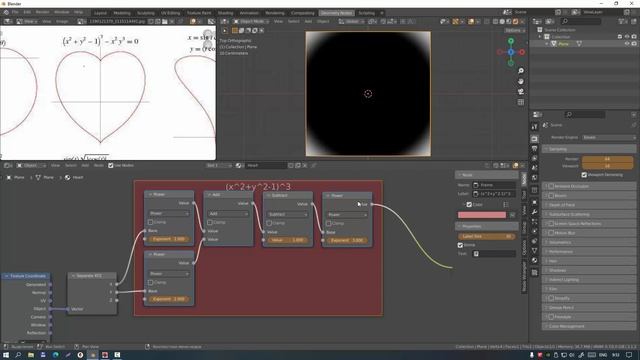
Task: Open the Windows Start menu
Action: coord(6,355)
